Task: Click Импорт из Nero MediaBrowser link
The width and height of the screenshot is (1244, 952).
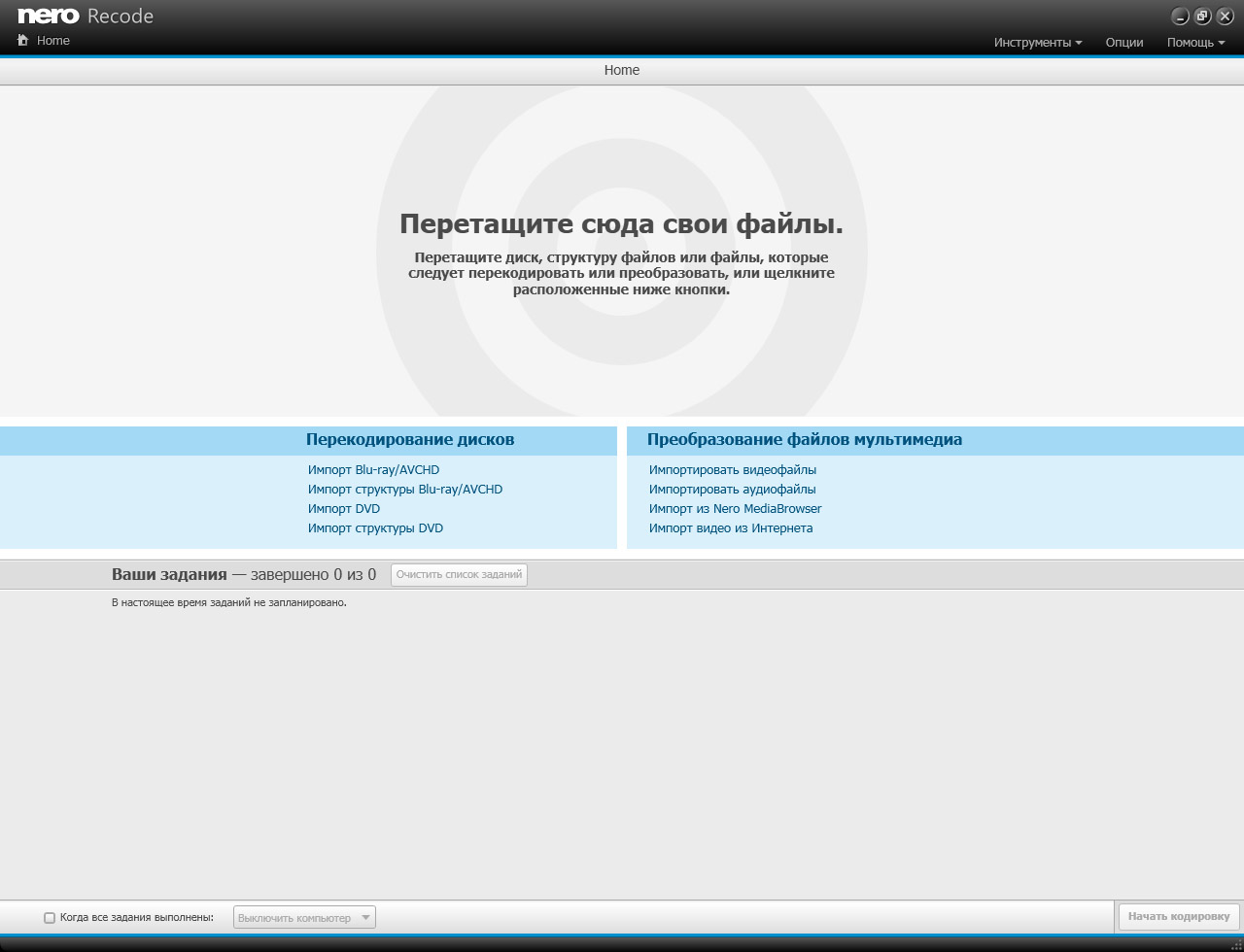Action: pyautogui.click(x=736, y=509)
